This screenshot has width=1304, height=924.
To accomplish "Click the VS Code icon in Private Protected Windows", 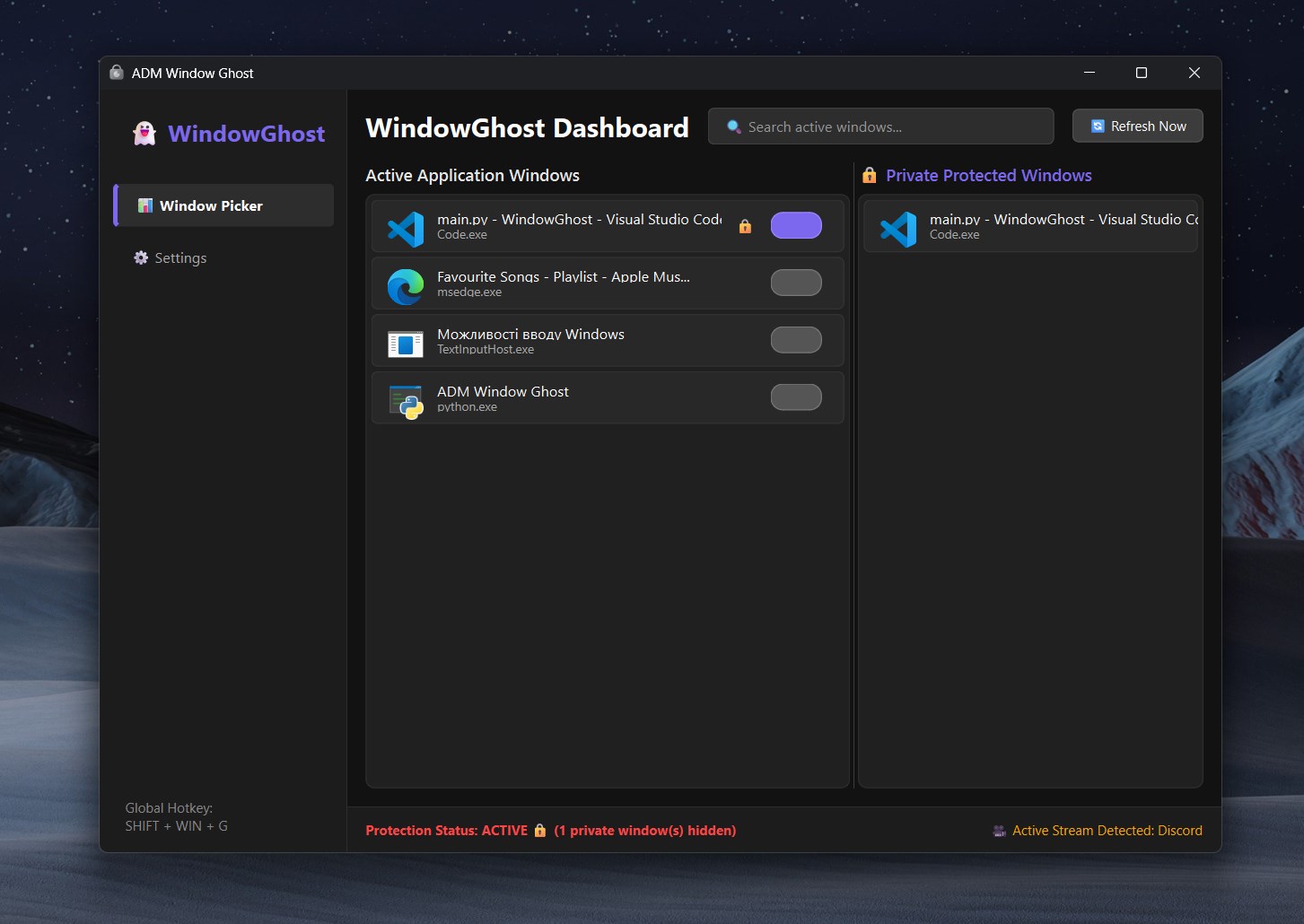I will [898, 229].
